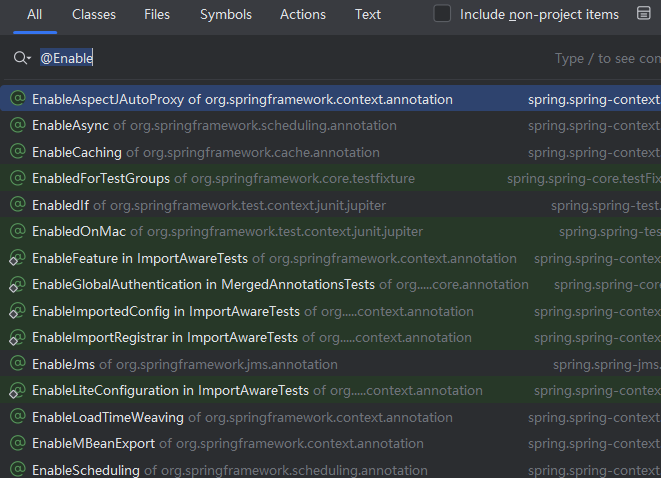This screenshot has width=661, height=478.
Task: Click EnableAspectJAutoProxy annotation icon
Action: [x=17, y=99]
